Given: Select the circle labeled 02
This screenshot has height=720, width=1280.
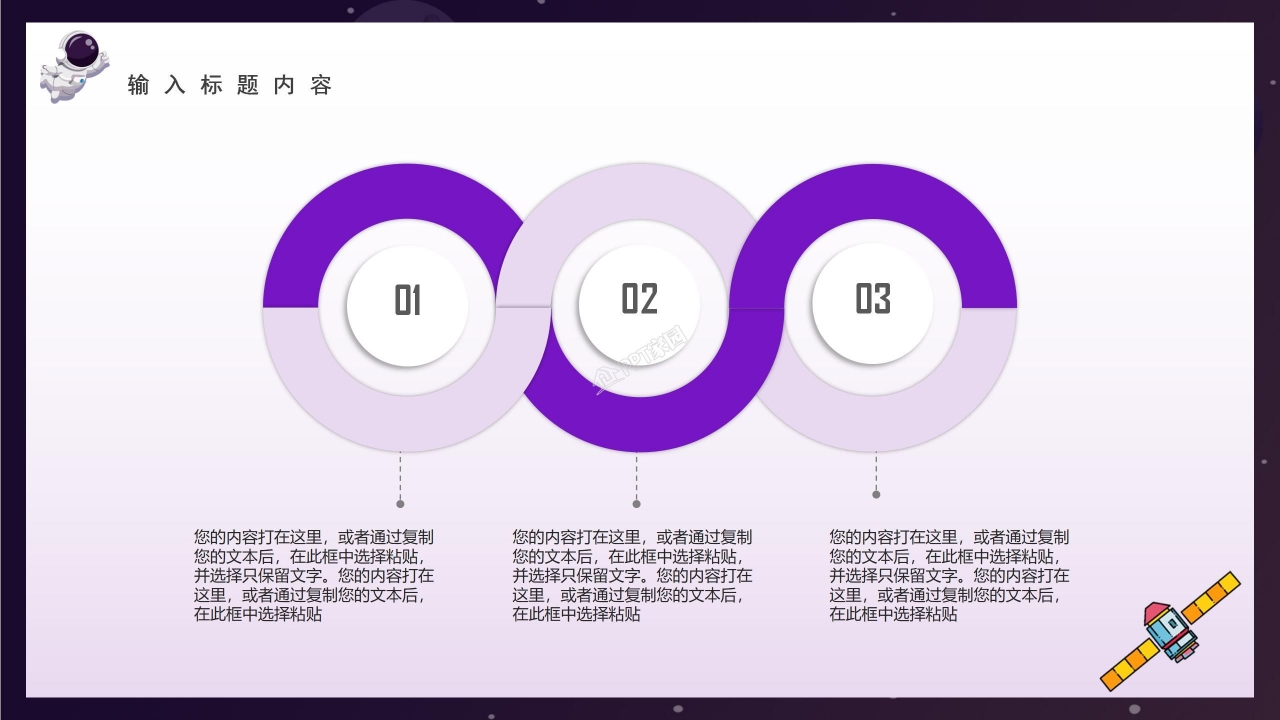Looking at the screenshot, I should click(x=640, y=301).
